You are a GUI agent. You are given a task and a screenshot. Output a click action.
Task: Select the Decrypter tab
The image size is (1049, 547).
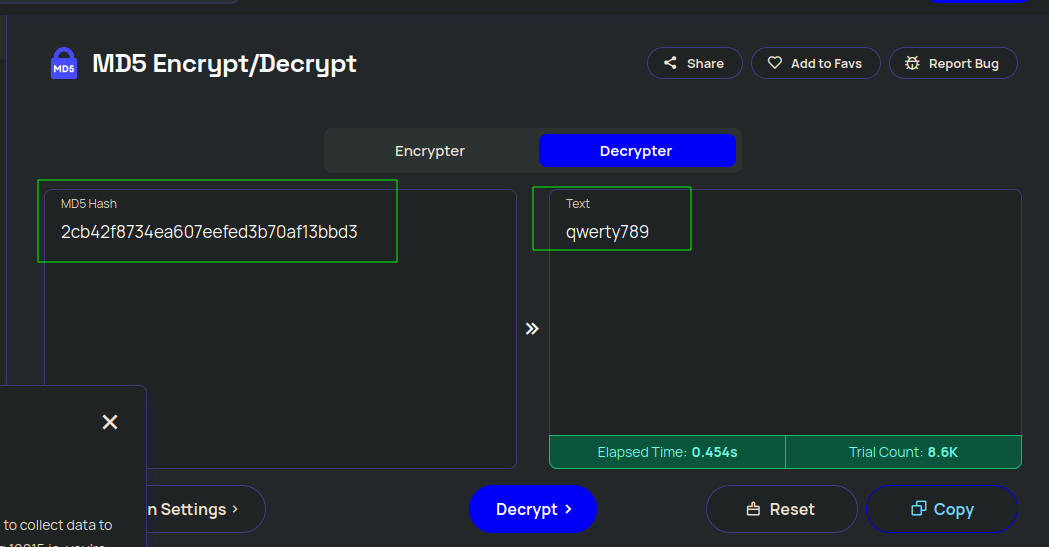point(637,151)
